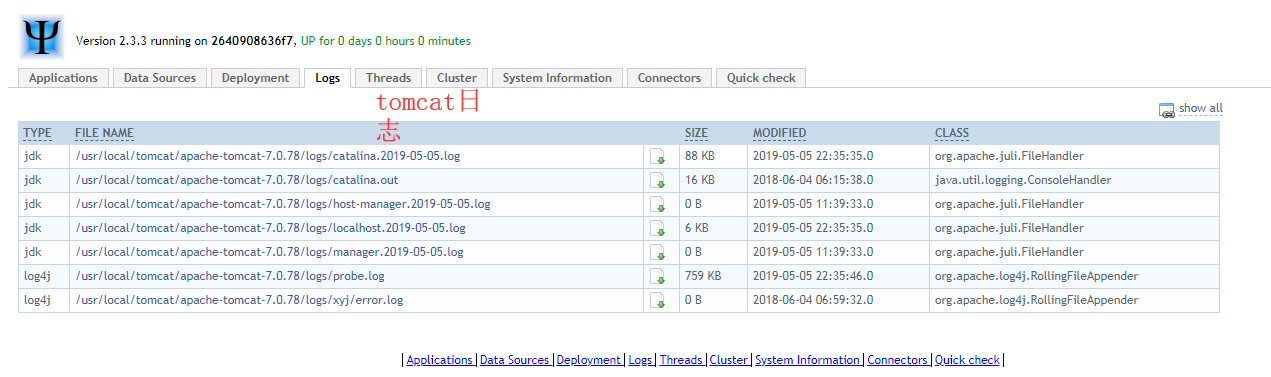This screenshot has height=377, width=1271.
Task: Open probe.log file link
Action: 230,276
